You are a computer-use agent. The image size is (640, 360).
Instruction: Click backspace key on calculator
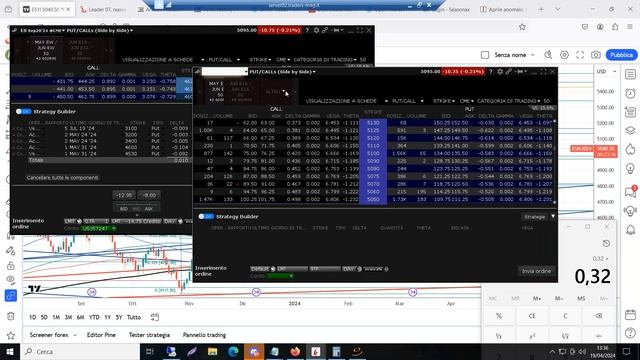point(599,316)
